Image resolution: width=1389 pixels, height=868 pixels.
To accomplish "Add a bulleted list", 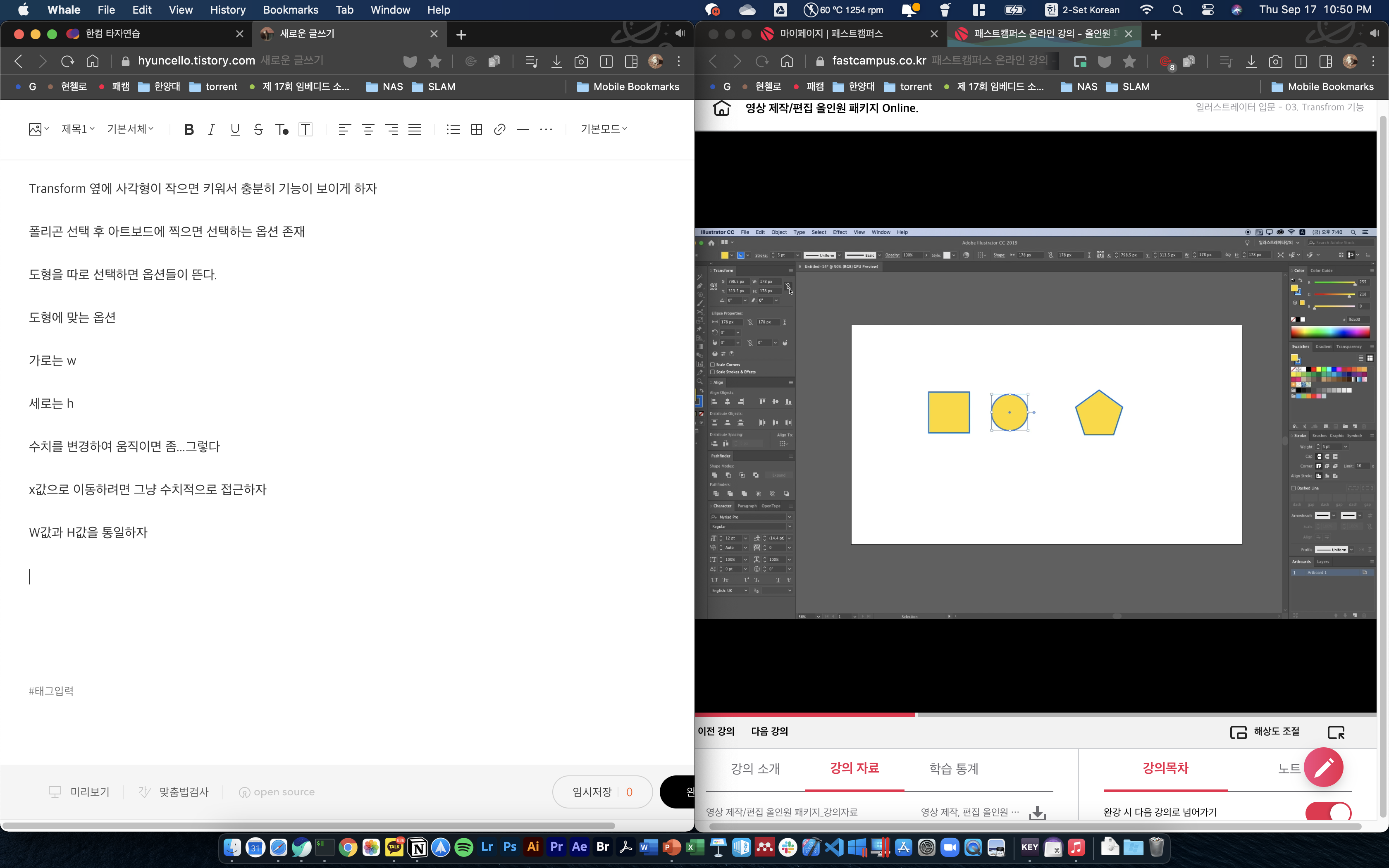I will pos(453,129).
